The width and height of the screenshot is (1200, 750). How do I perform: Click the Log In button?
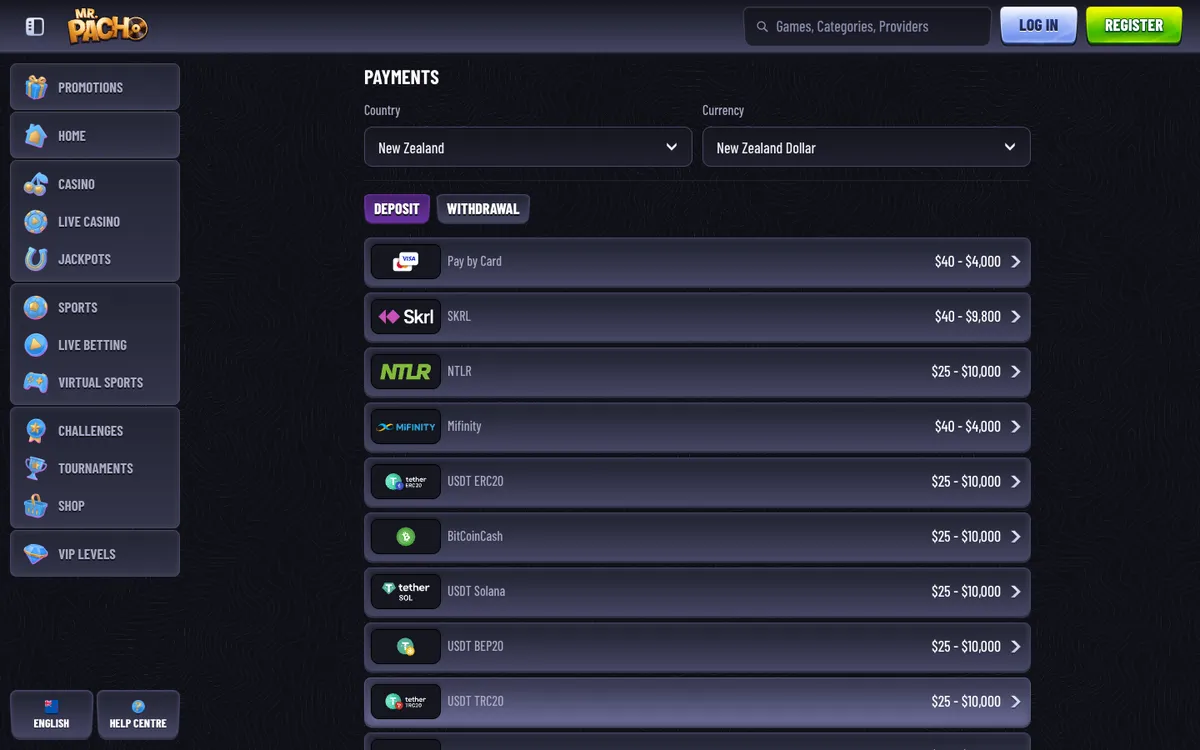[1038, 26]
